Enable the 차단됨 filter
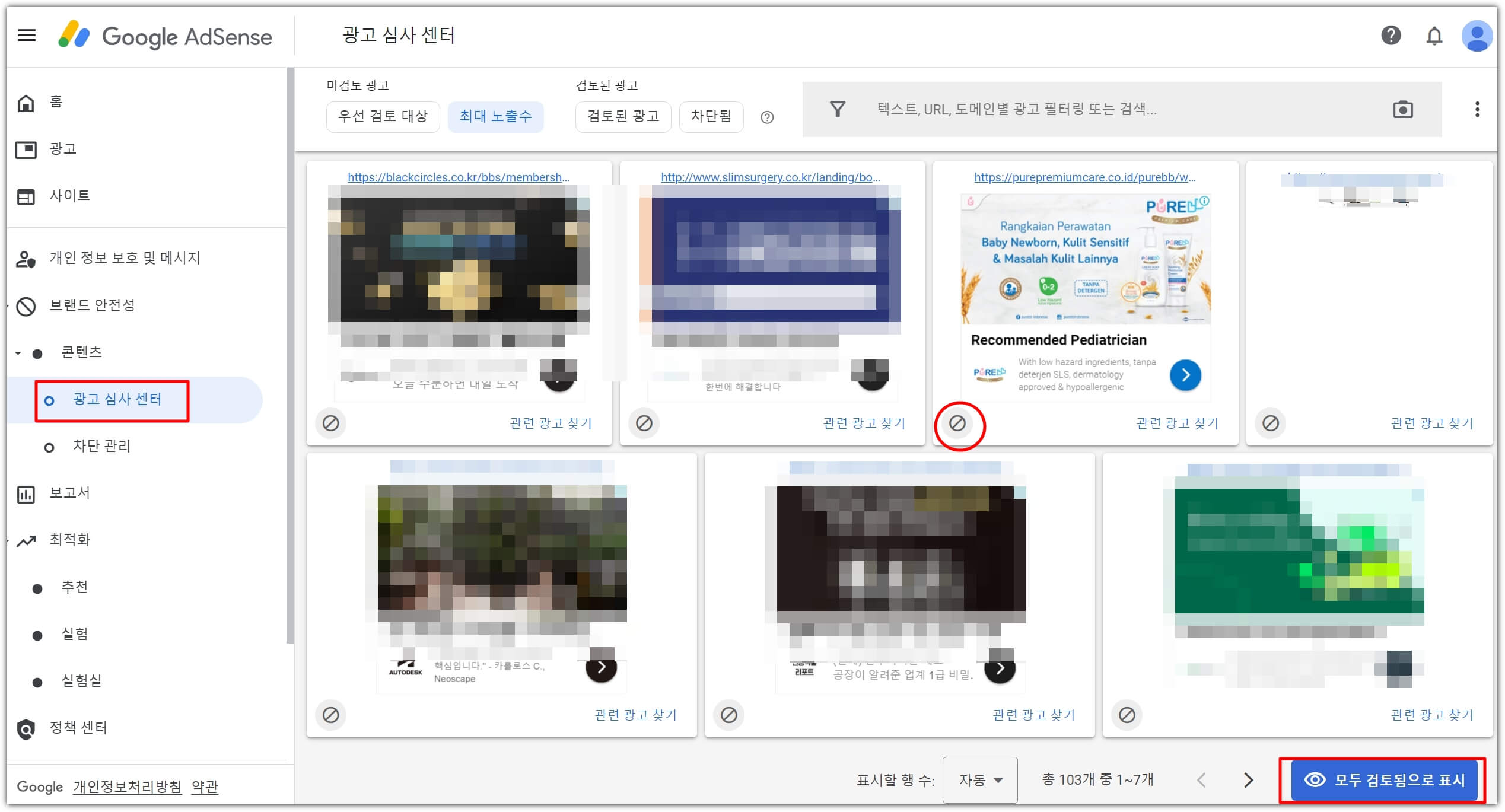 [711, 117]
